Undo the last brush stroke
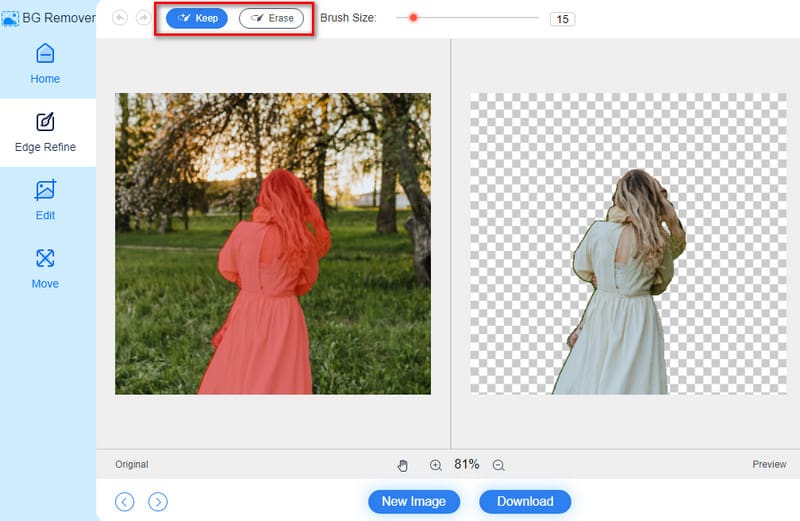This screenshot has height=521, width=800. tap(121, 18)
